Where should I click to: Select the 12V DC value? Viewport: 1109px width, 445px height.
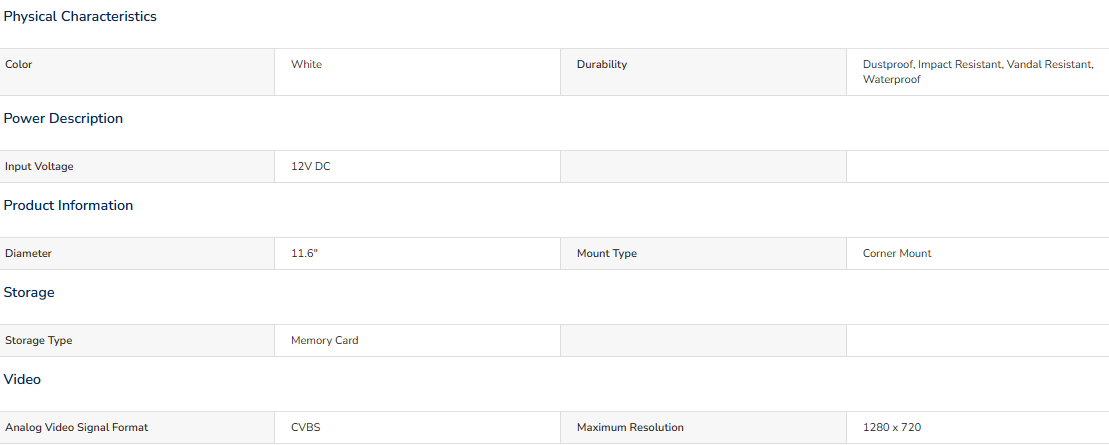click(310, 167)
